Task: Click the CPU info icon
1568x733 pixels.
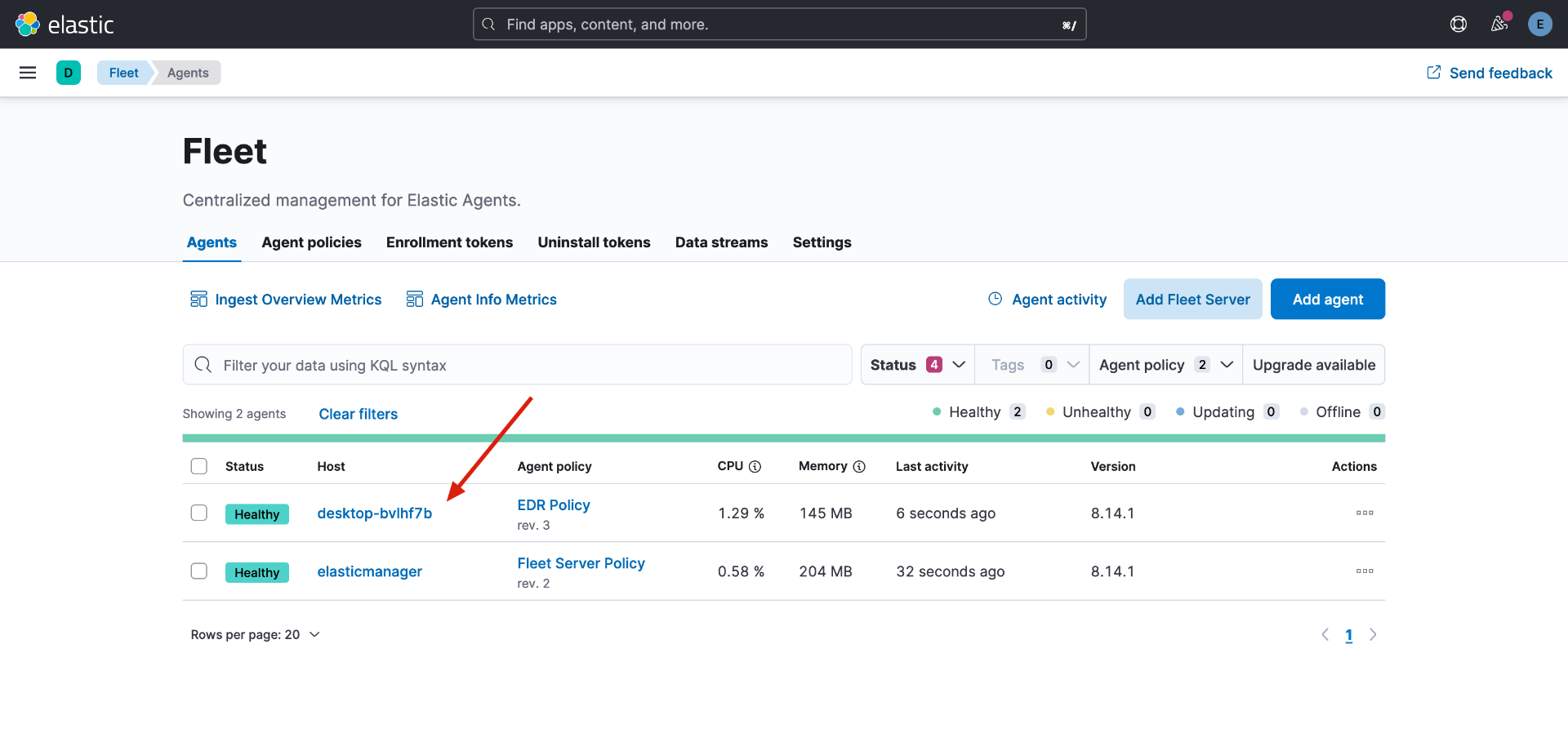Action: point(755,466)
